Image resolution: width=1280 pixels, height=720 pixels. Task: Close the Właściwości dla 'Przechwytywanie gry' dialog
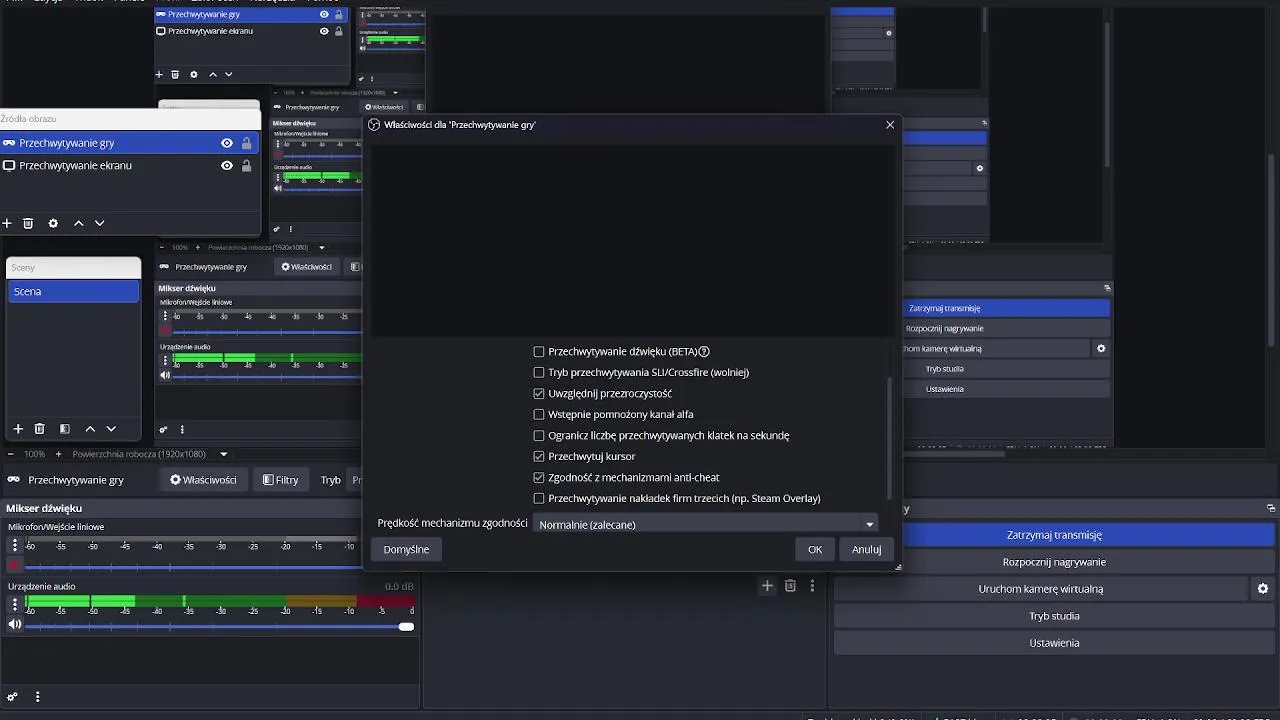(x=890, y=125)
